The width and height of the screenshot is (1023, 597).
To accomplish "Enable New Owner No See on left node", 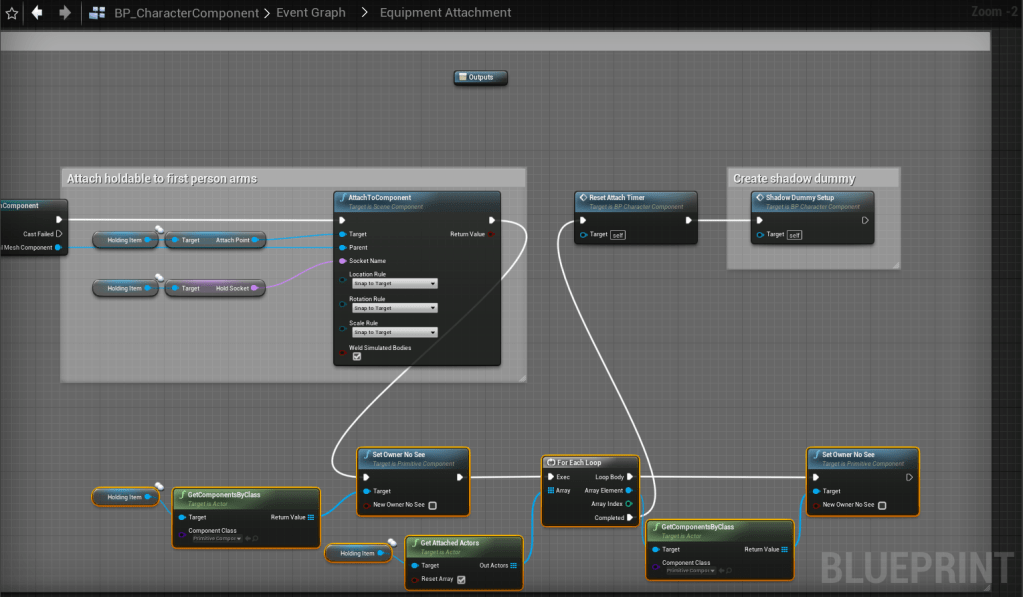I will coord(433,505).
